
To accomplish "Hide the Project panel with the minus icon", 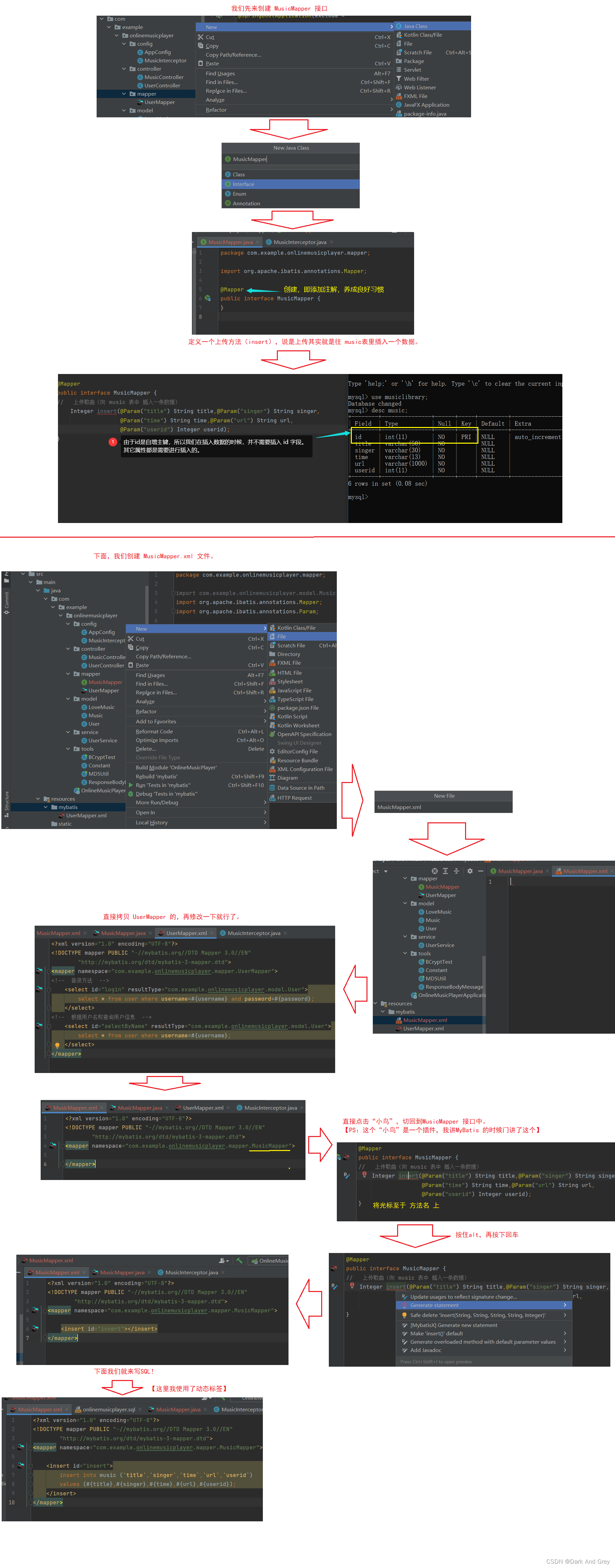I will click(480, 871).
